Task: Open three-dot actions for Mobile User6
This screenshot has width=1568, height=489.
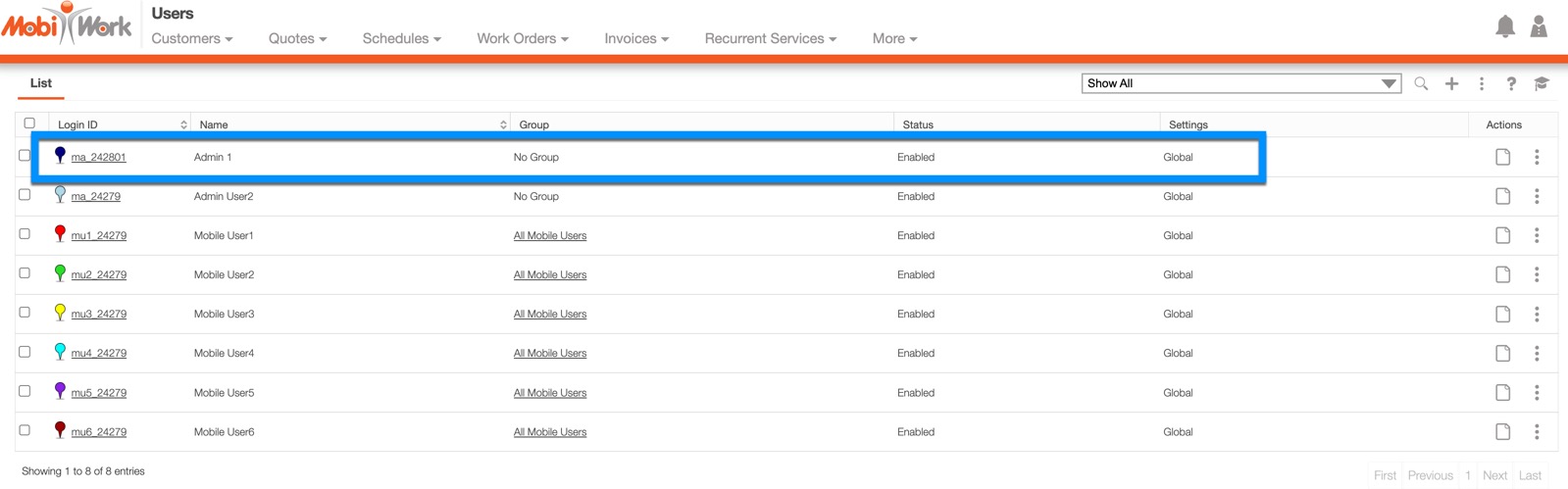Action: click(1537, 432)
